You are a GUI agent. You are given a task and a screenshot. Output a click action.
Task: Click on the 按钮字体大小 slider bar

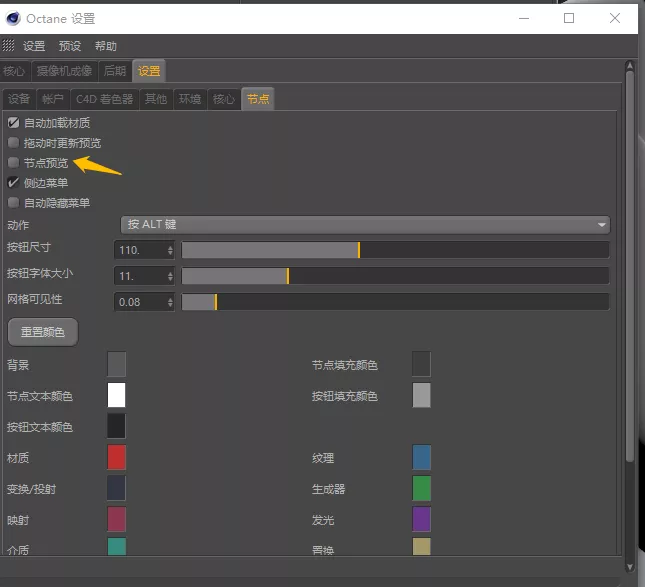pos(395,276)
